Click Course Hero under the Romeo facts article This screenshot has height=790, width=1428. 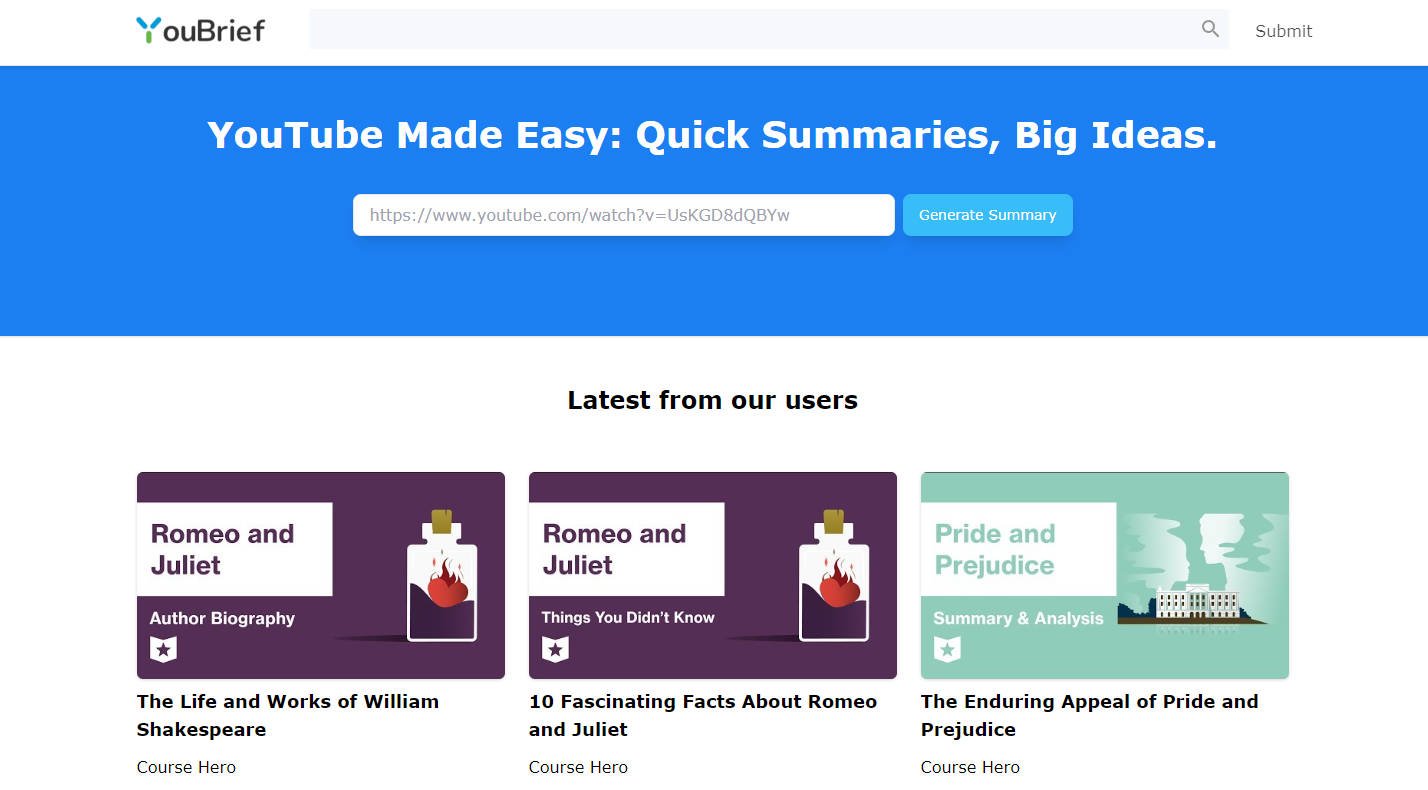578,768
